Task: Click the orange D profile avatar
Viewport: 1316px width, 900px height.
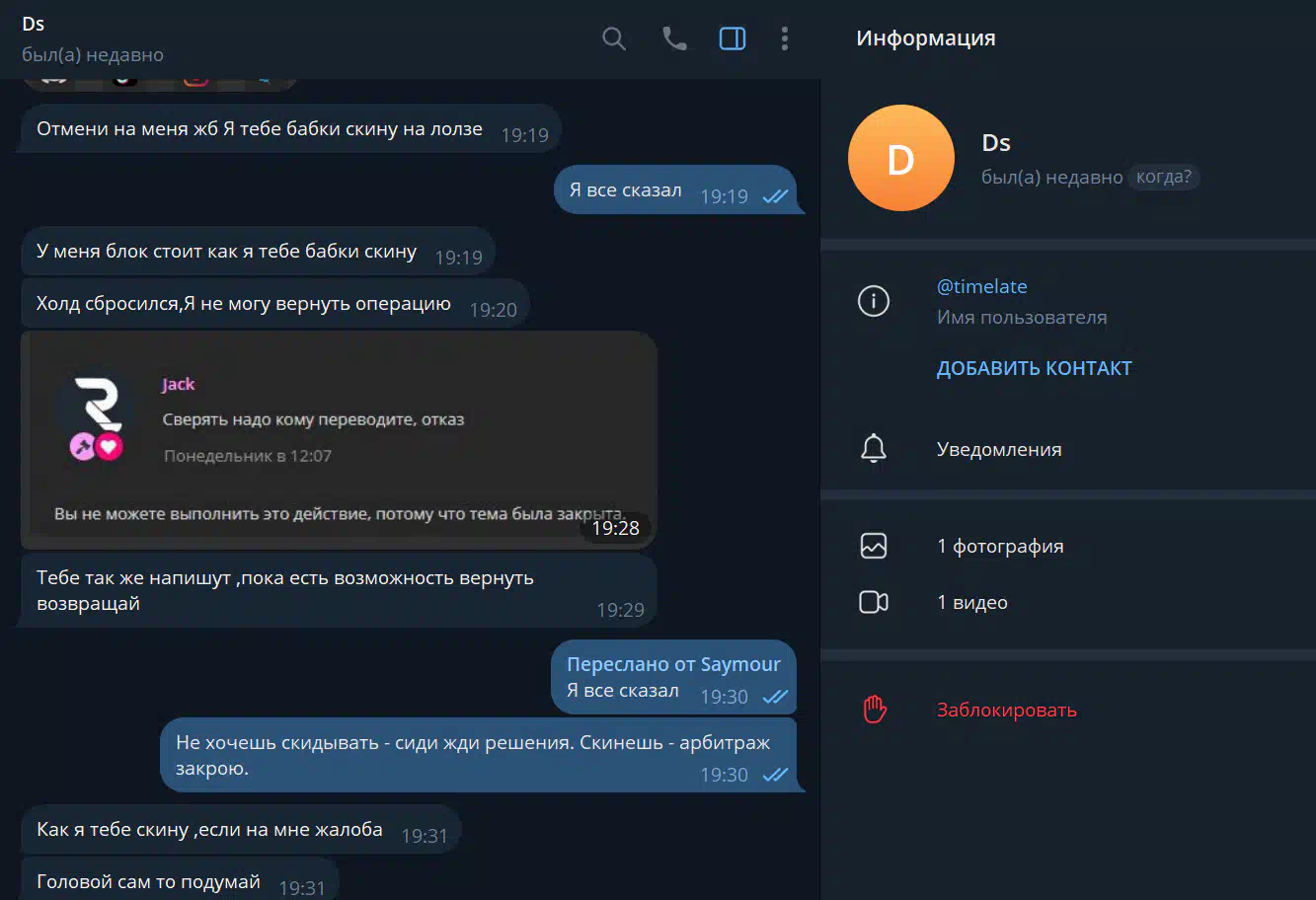Action: tap(901, 158)
